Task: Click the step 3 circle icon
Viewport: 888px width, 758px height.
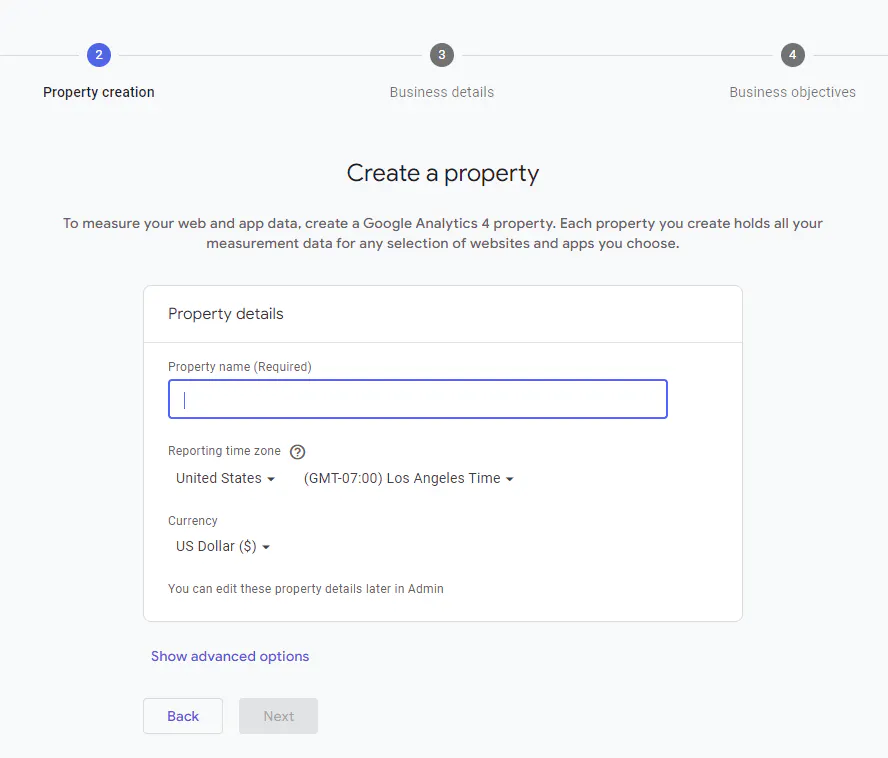Action: pos(442,55)
